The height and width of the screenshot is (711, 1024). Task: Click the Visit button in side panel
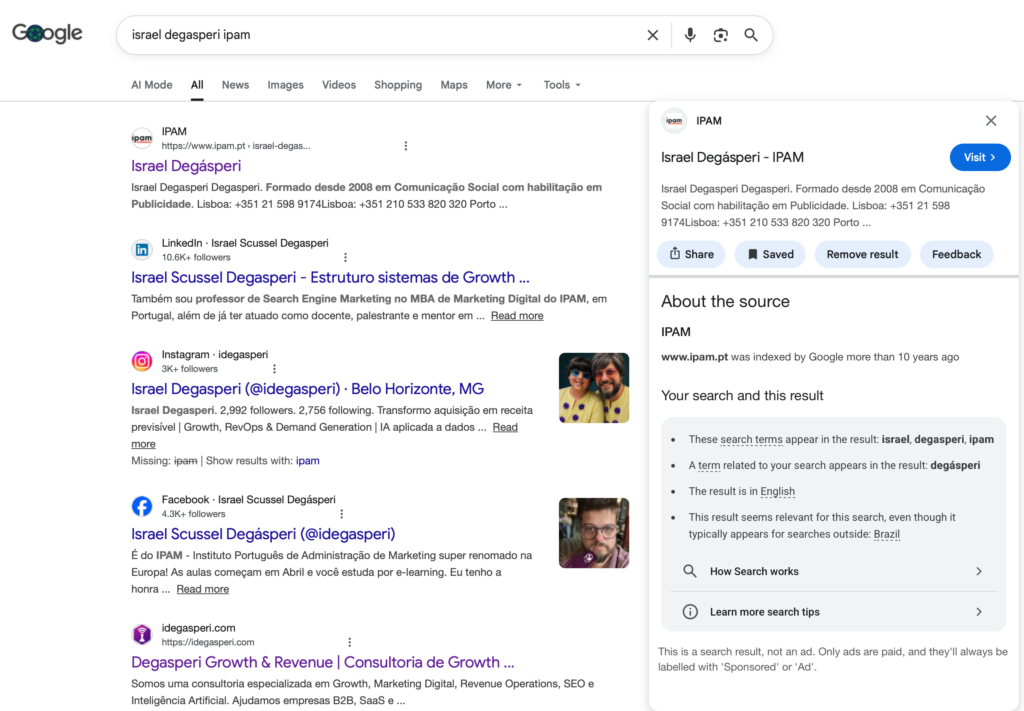pos(980,157)
